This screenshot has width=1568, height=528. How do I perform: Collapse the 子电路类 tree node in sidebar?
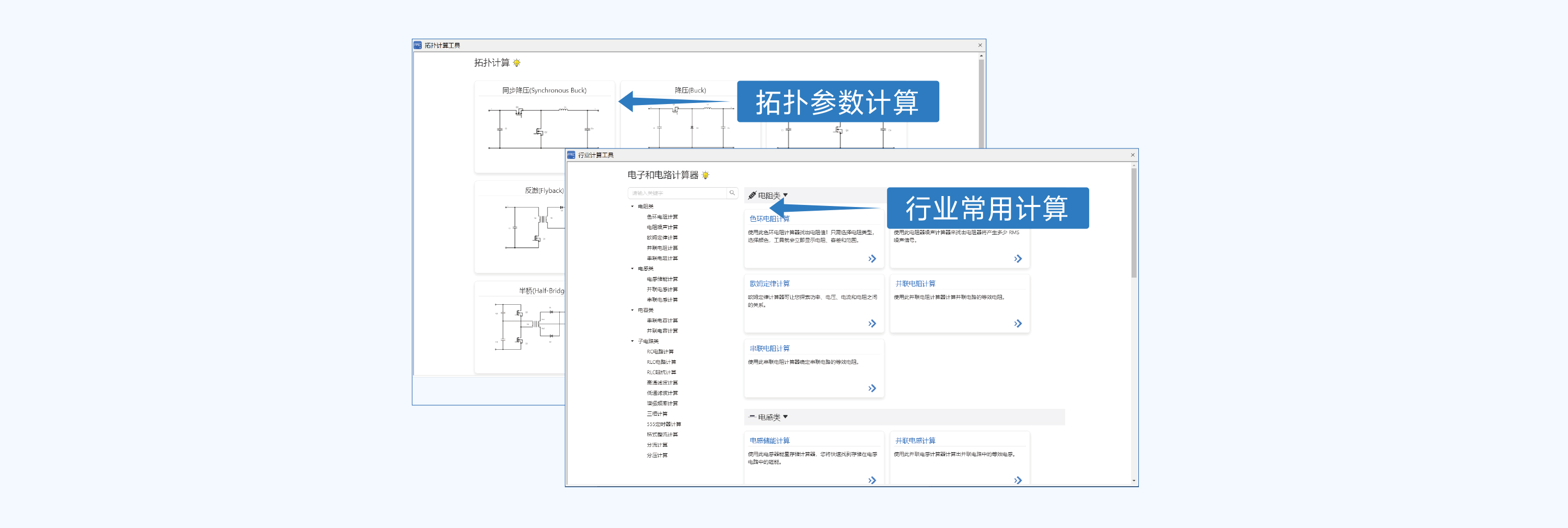632,341
